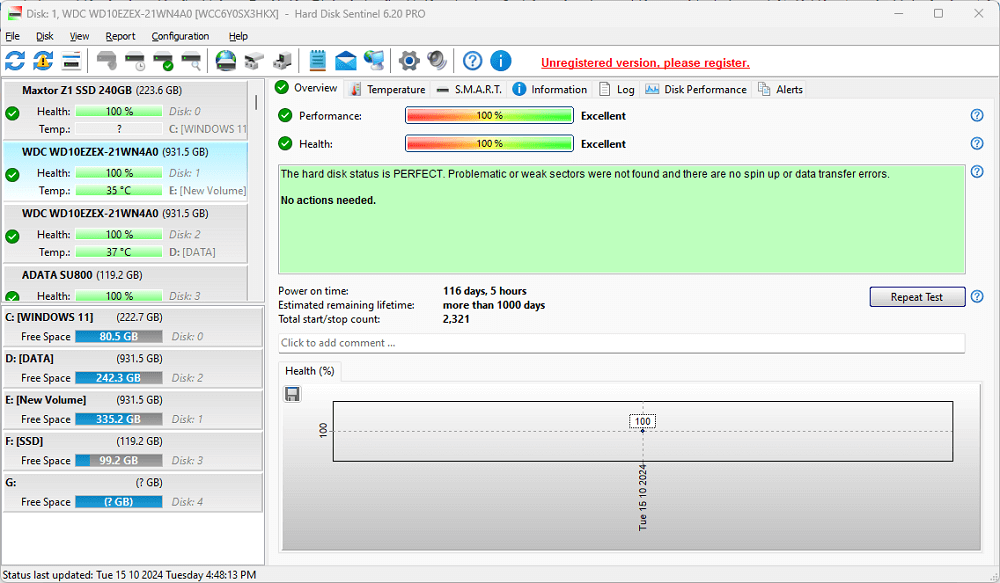Click the toolbar blue info icon
Image resolution: width=1000 pixels, height=583 pixels.
point(501,61)
